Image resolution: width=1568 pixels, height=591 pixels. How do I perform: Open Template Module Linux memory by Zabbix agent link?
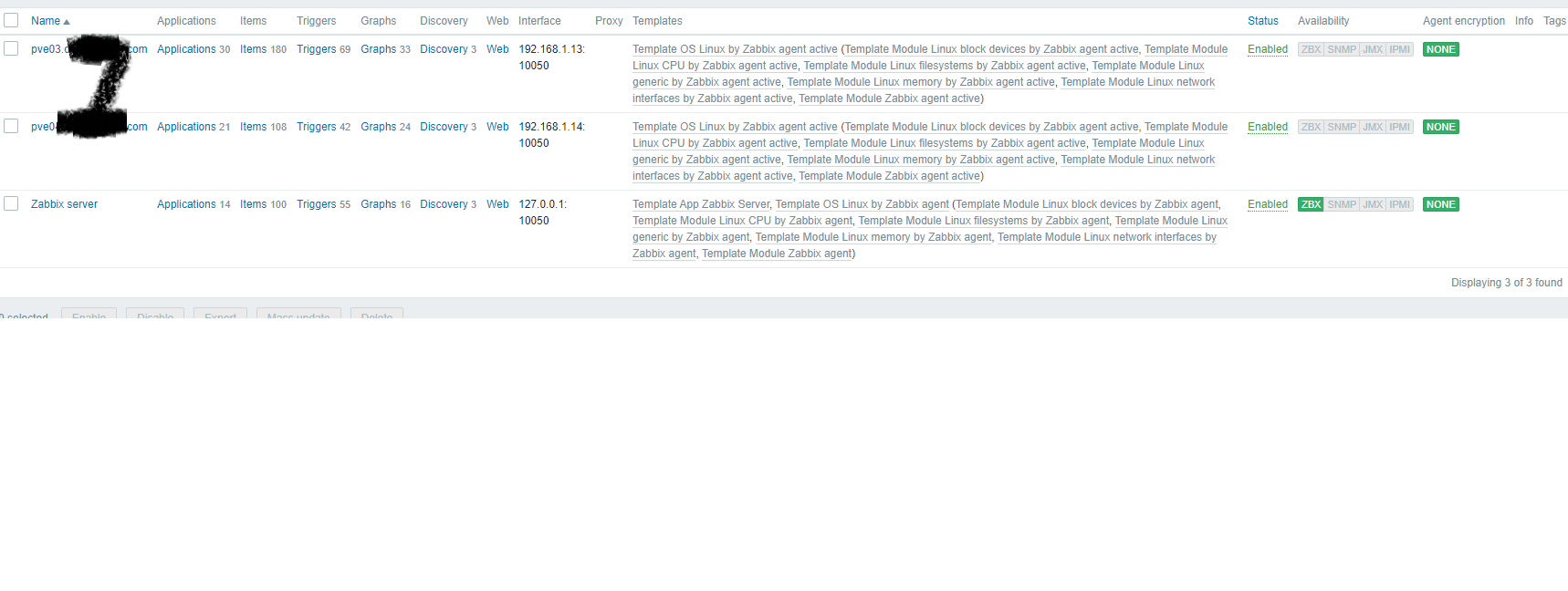(873, 237)
